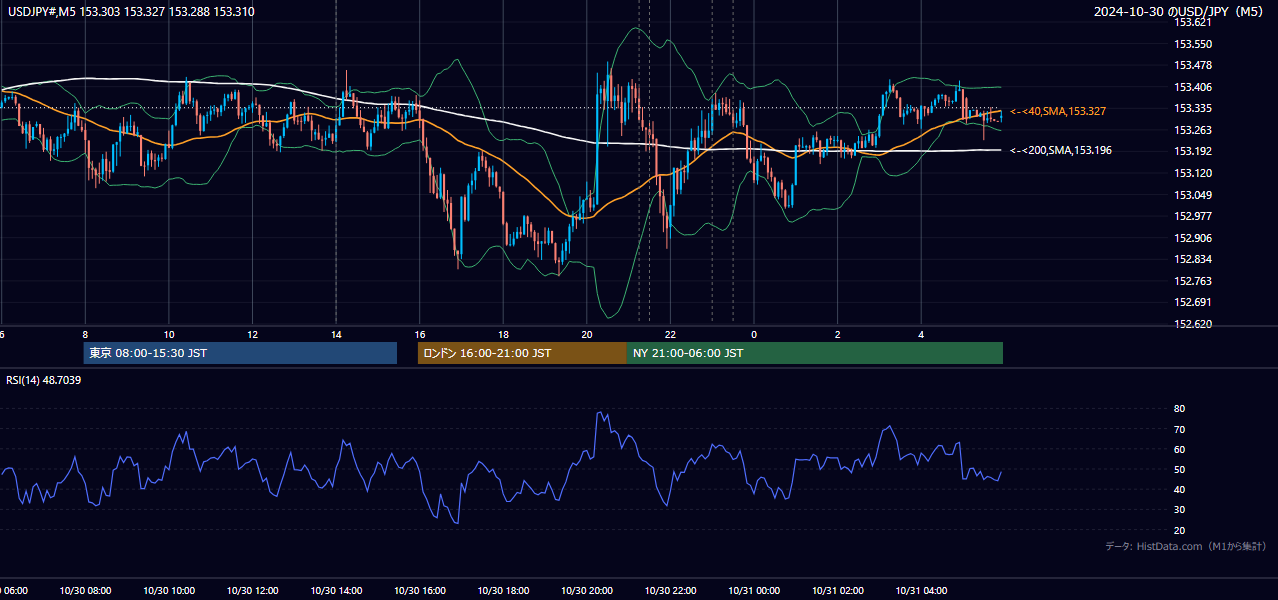Click hour tick 0 under the price chart
Screen dimensions: 1278x600
[754, 334]
